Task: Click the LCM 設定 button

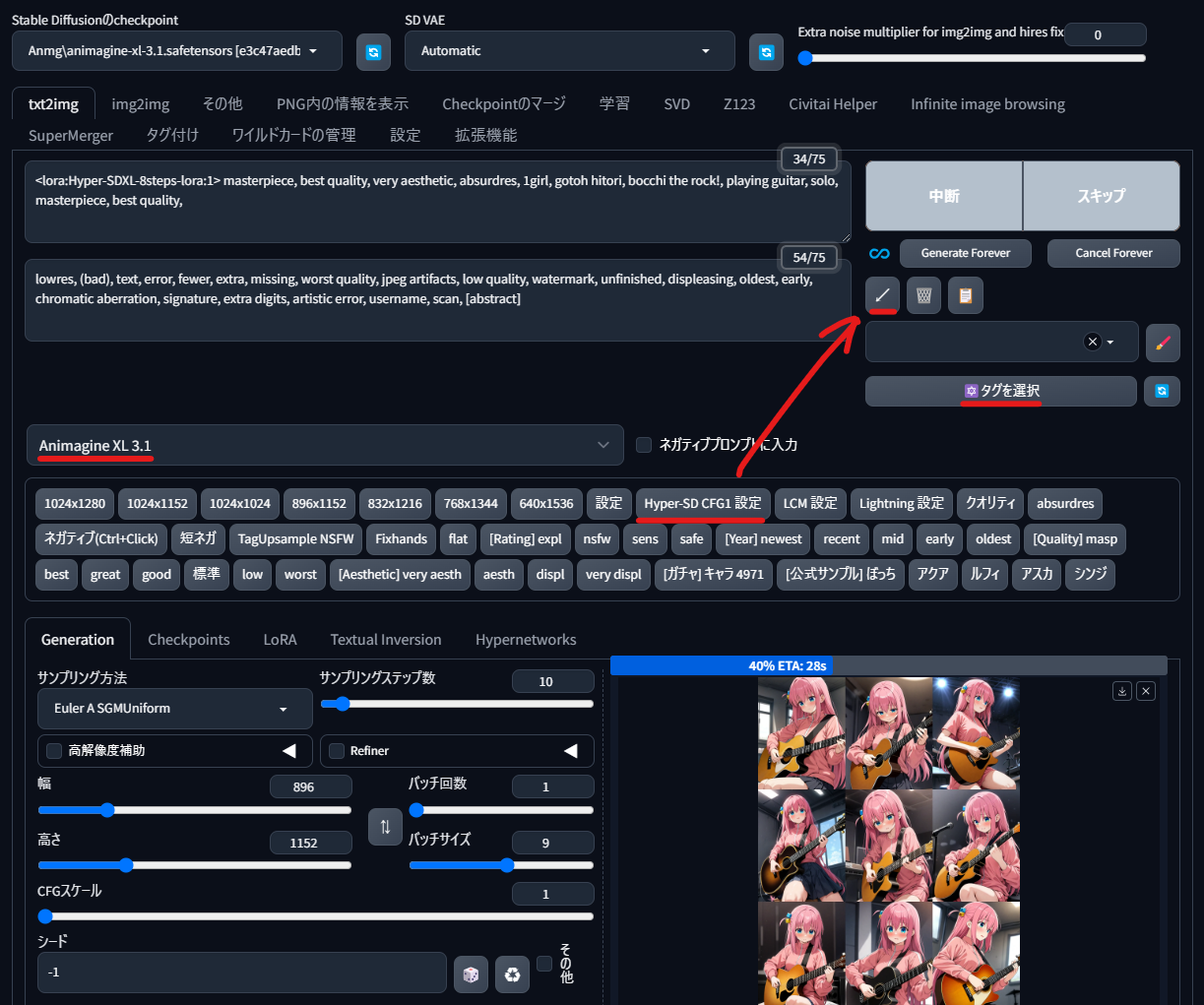Action: [810, 504]
